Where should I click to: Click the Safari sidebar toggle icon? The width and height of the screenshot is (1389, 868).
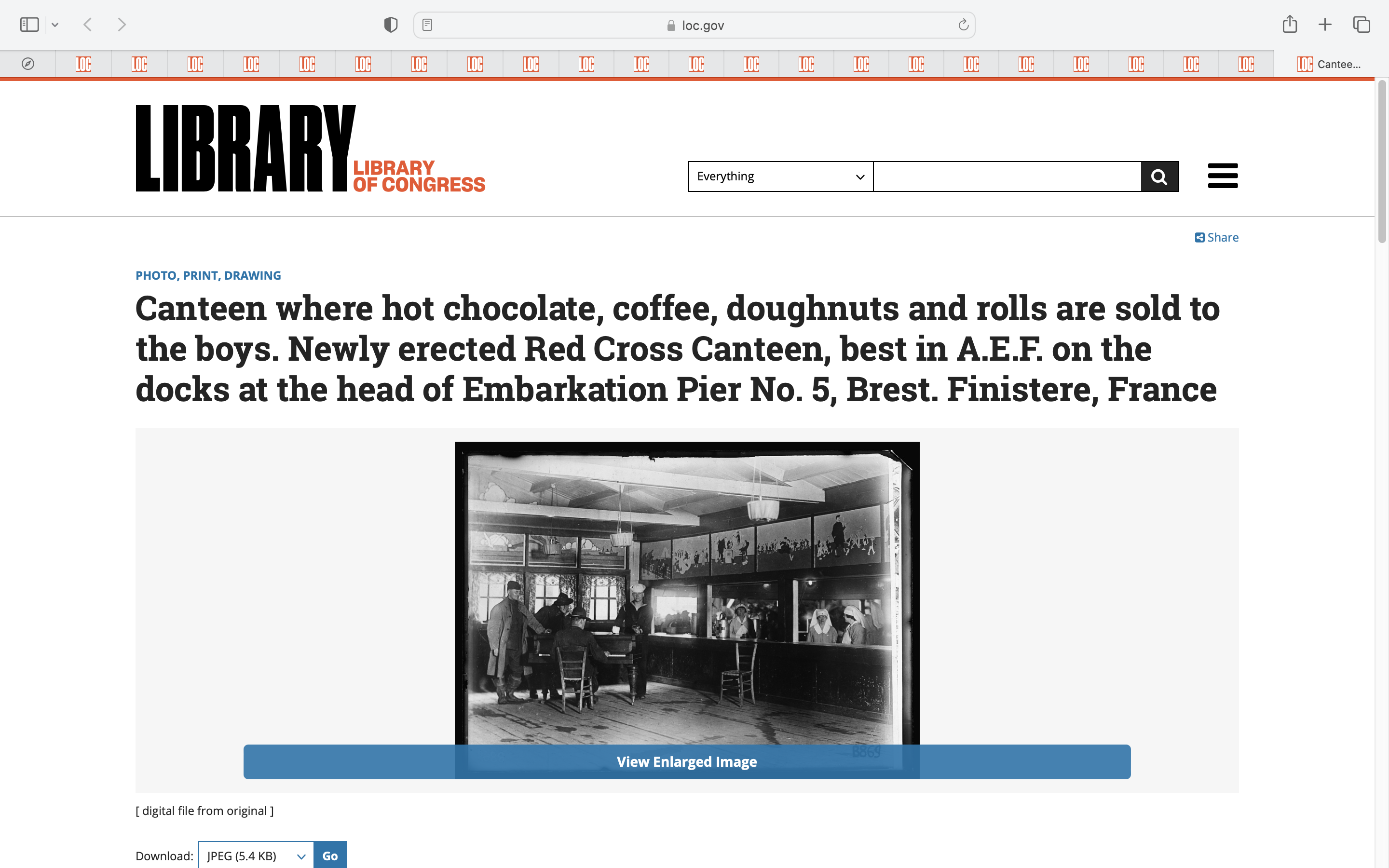tap(29, 25)
